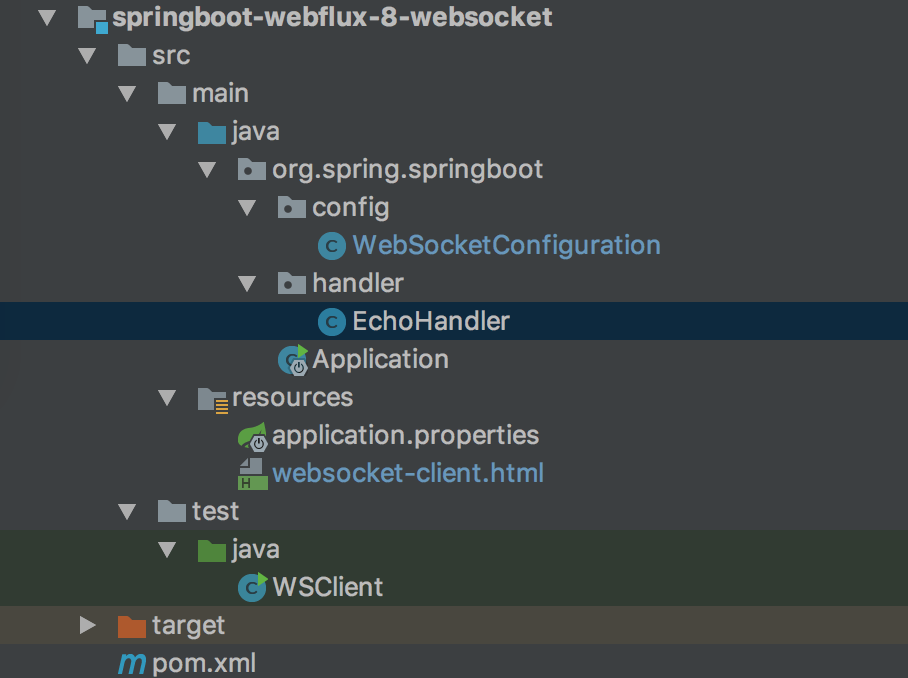This screenshot has height=678, width=908.
Task: Collapse the src folder arrow
Action: pyautogui.click(x=87, y=56)
